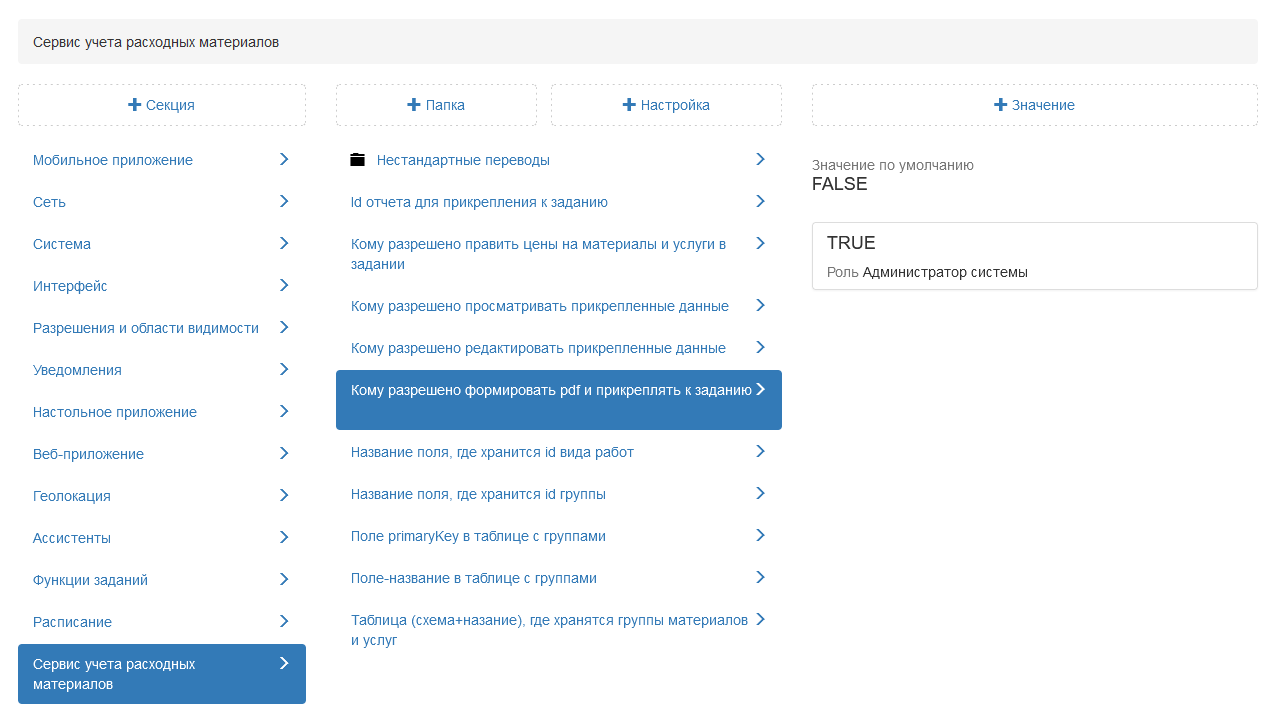Click the chevron next to Поле-название в таблице

760,577
